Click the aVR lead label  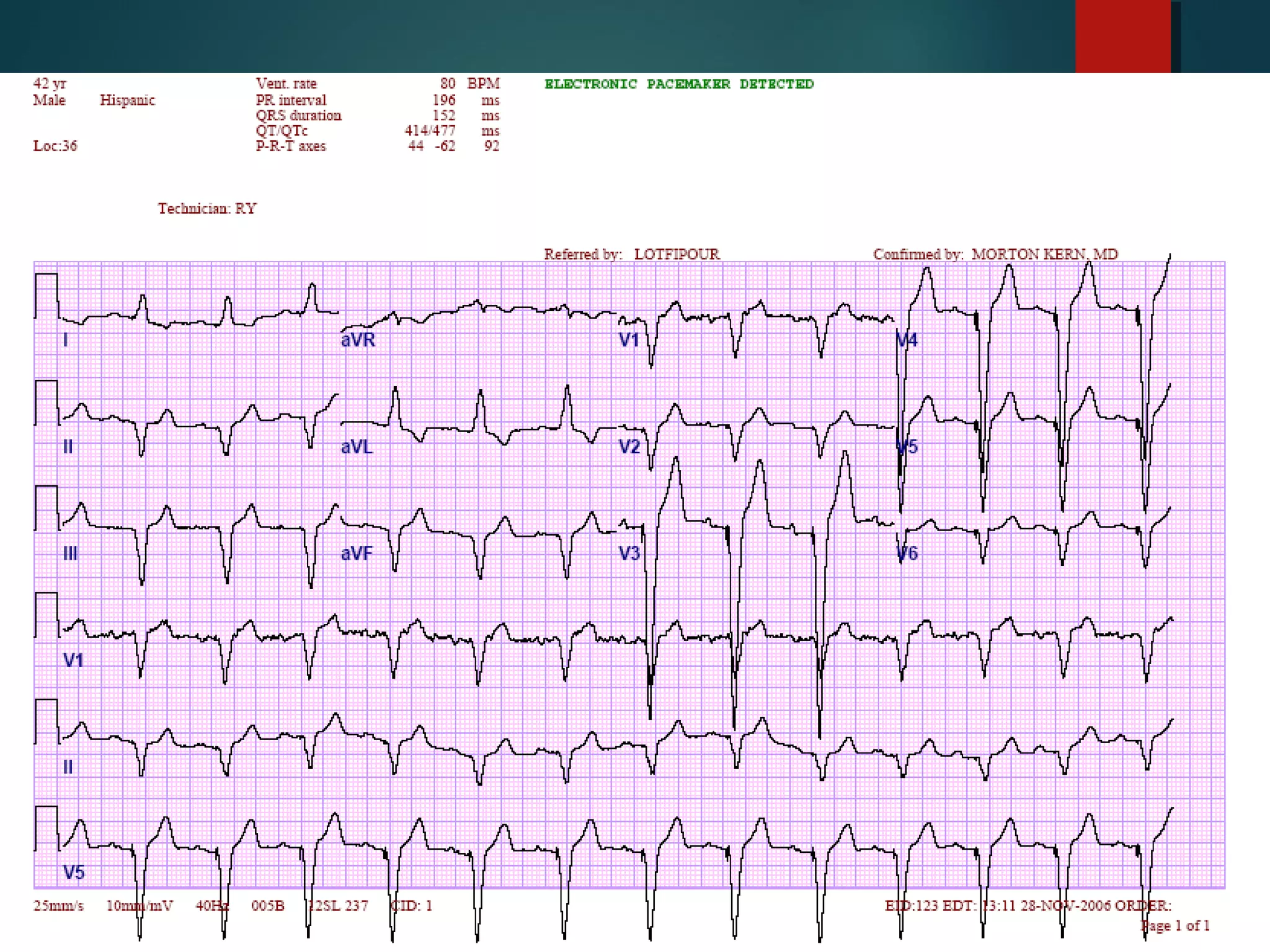click(x=358, y=340)
